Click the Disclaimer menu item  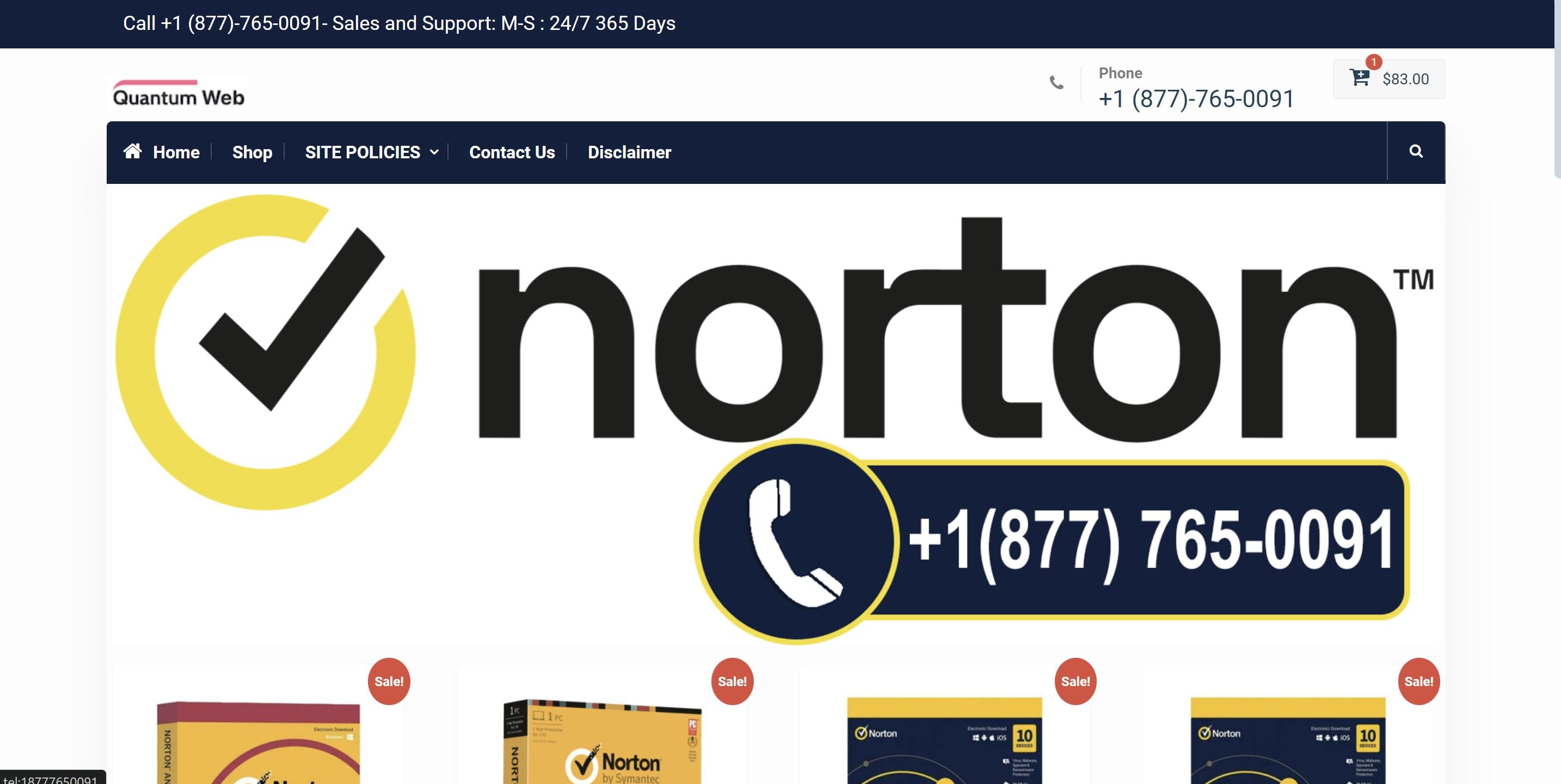coord(629,152)
